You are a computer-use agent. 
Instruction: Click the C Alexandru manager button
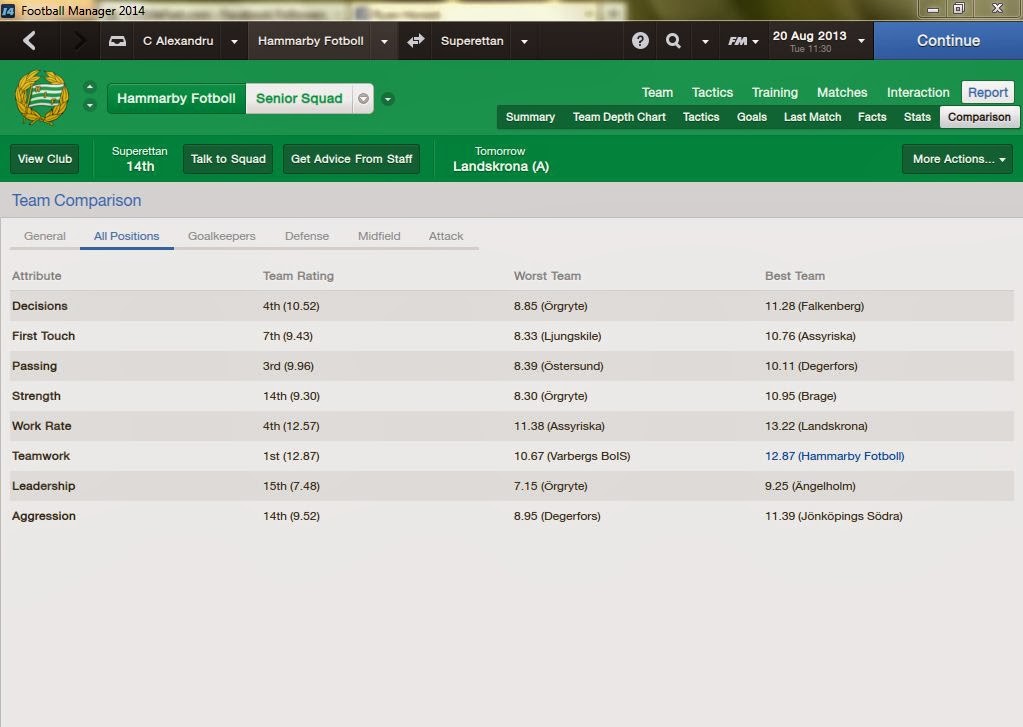tap(178, 41)
